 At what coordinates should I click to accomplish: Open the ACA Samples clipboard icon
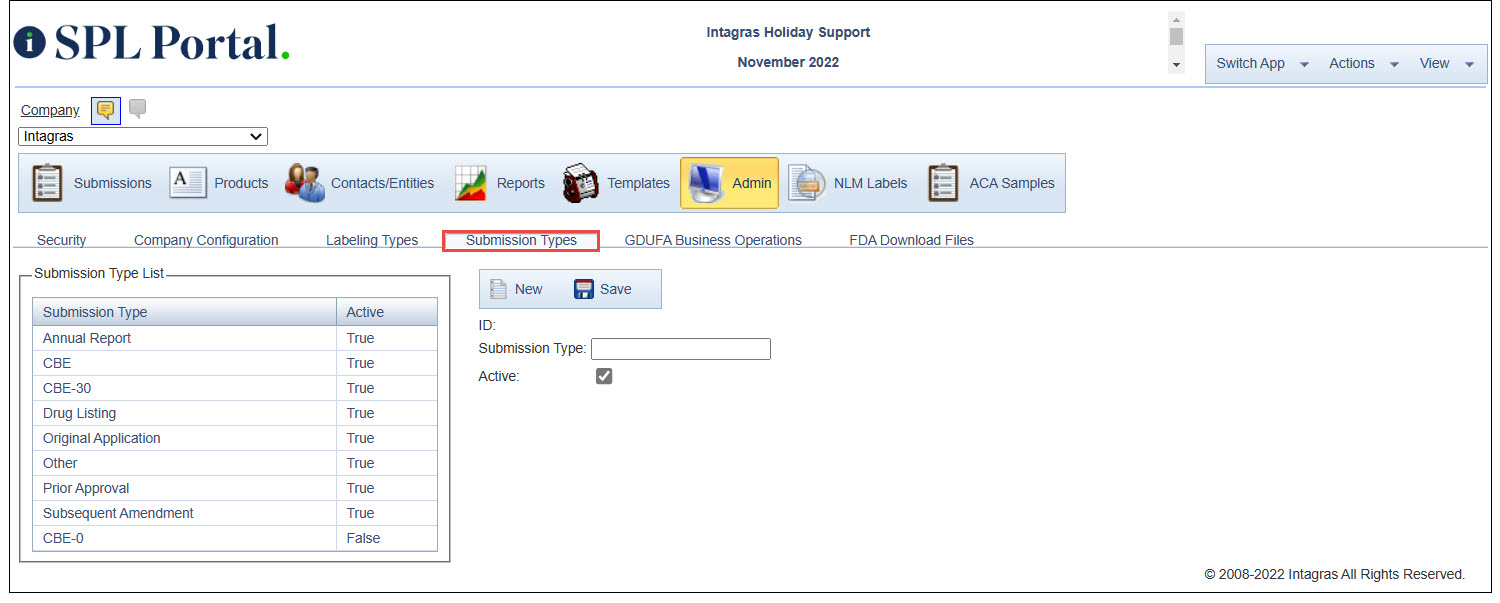point(943,183)
